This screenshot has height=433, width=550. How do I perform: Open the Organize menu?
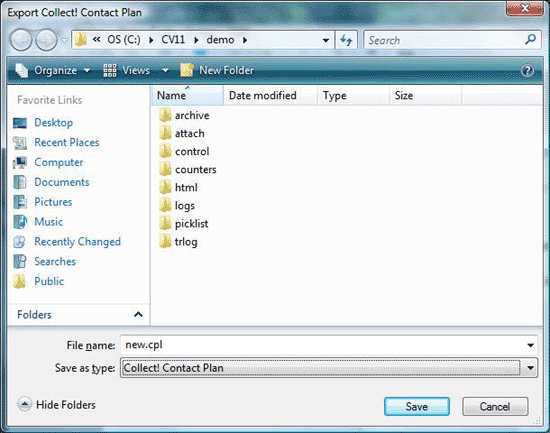coord(53,71)
